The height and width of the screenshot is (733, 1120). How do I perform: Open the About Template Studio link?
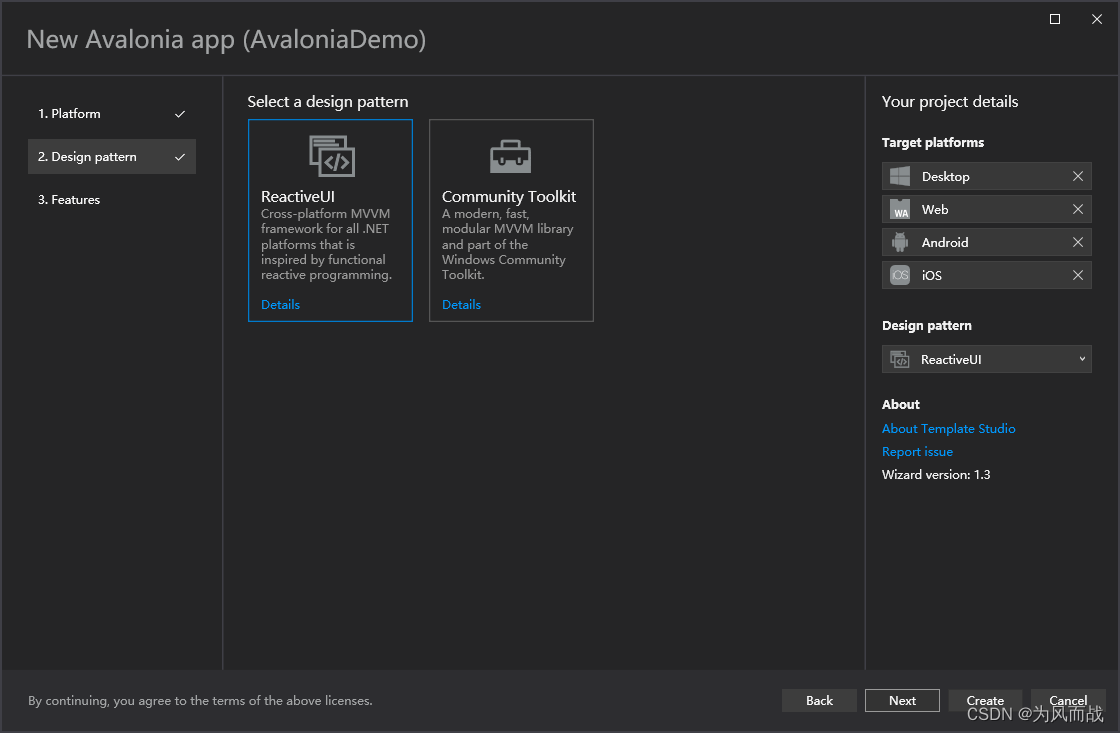(x=948, y=428)
